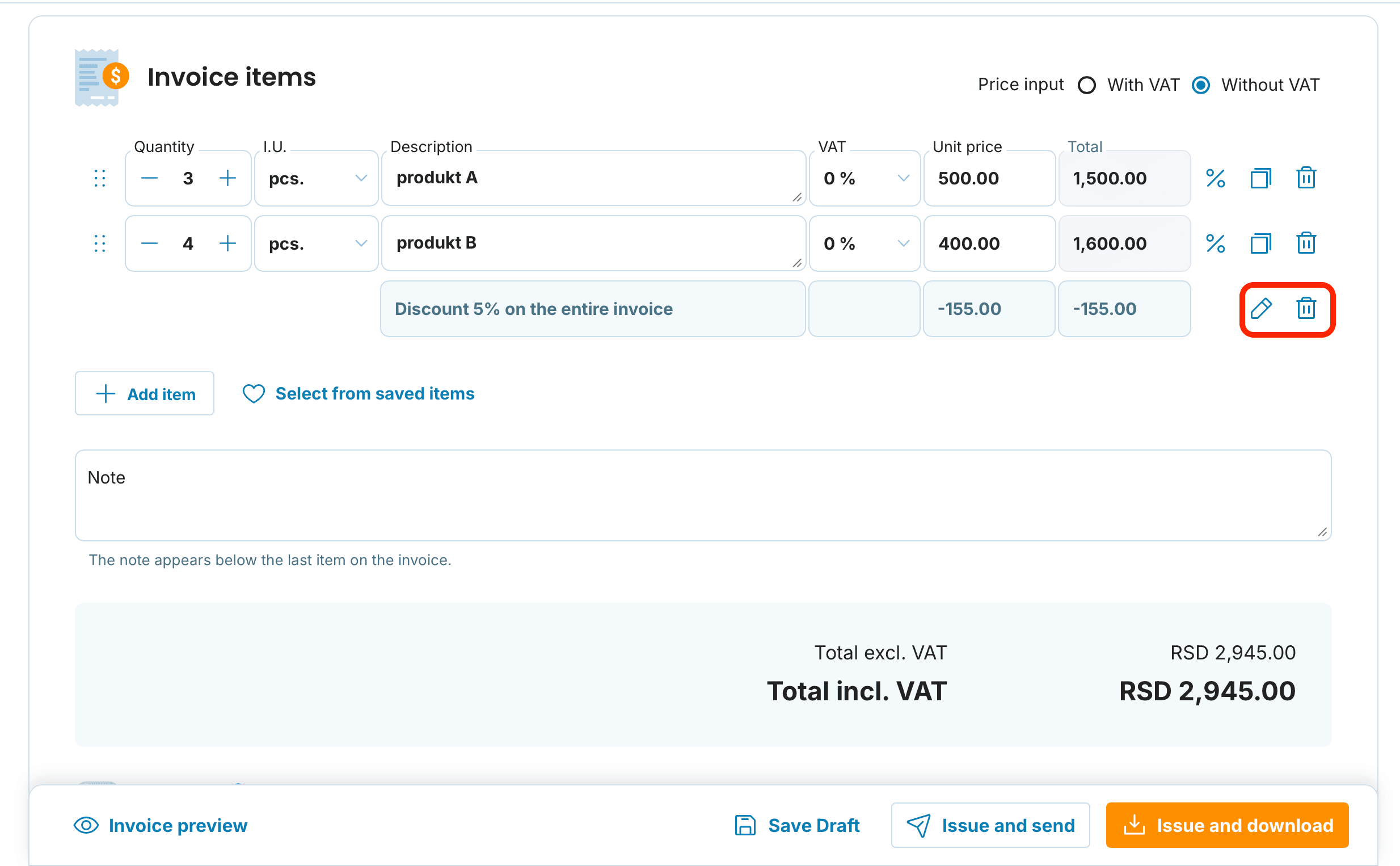This screenshot has width=1400, height=866.
Task: Select the Without VAT radio button
Action: coord(1200,85)
